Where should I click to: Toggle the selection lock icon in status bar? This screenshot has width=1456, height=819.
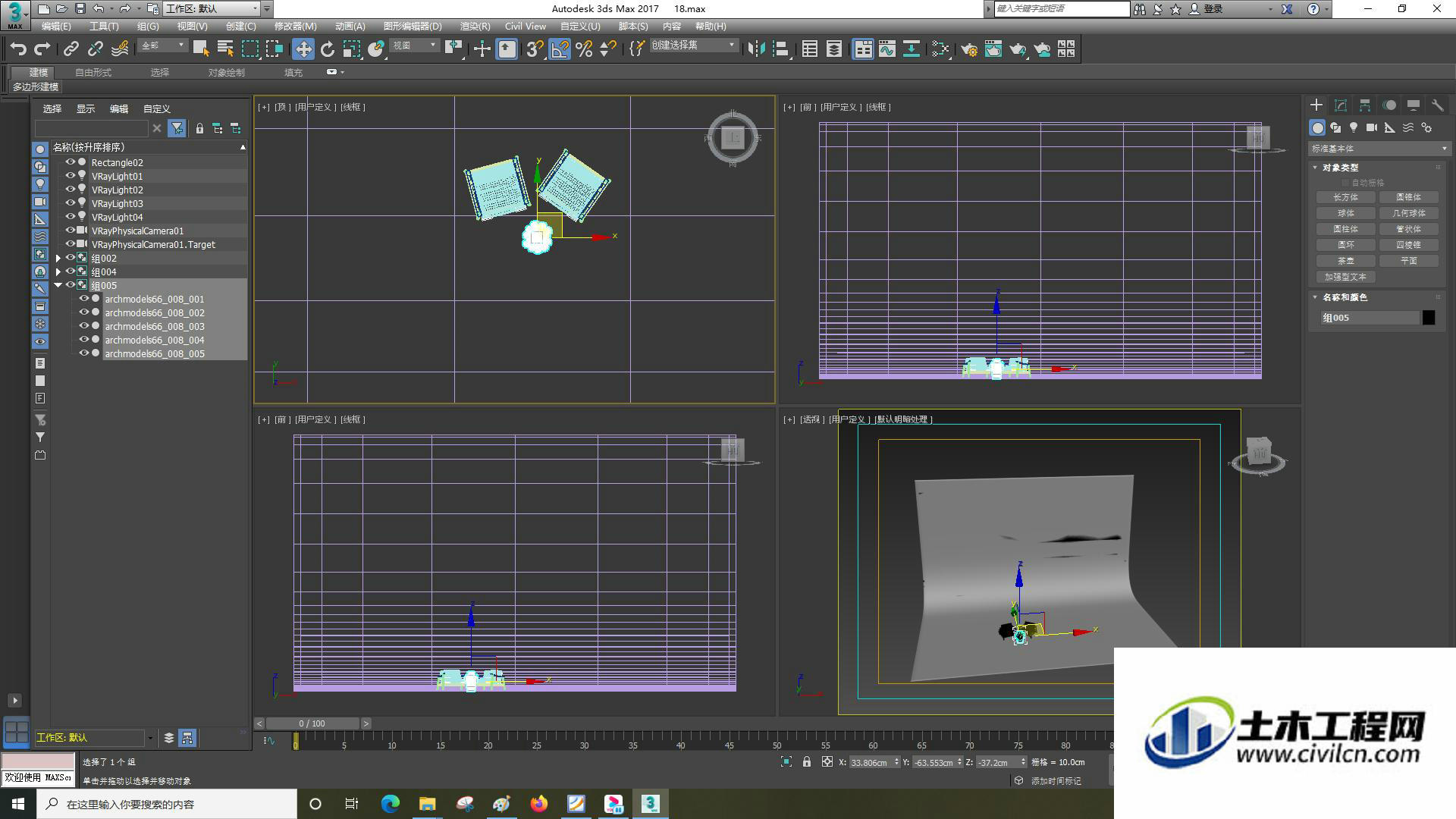click(807, 762)
